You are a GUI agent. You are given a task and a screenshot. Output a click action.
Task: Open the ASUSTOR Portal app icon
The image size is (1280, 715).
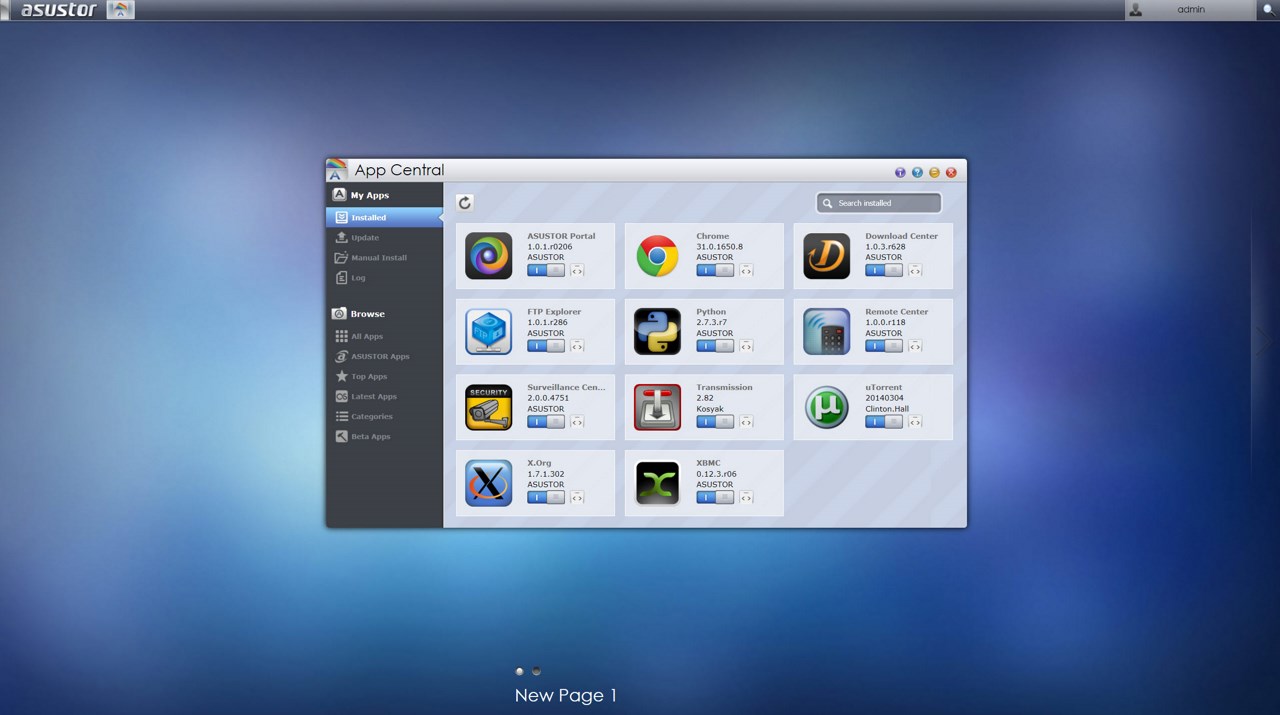(x=489, y=256)
